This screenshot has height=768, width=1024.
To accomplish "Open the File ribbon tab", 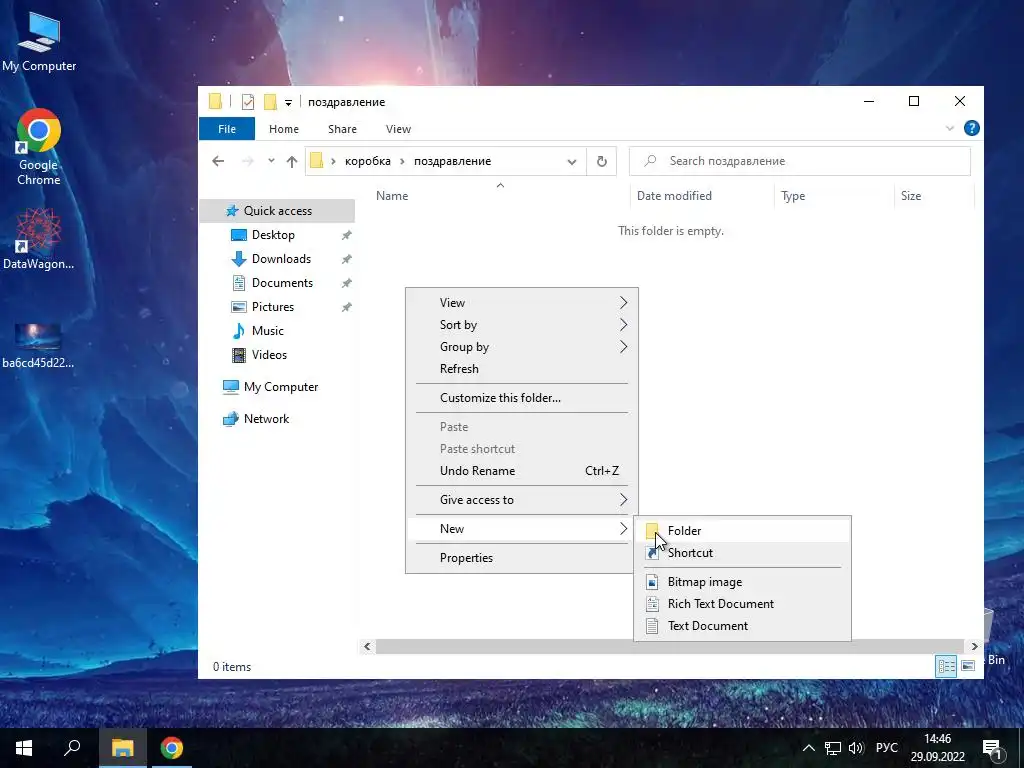I will [227, 129].
